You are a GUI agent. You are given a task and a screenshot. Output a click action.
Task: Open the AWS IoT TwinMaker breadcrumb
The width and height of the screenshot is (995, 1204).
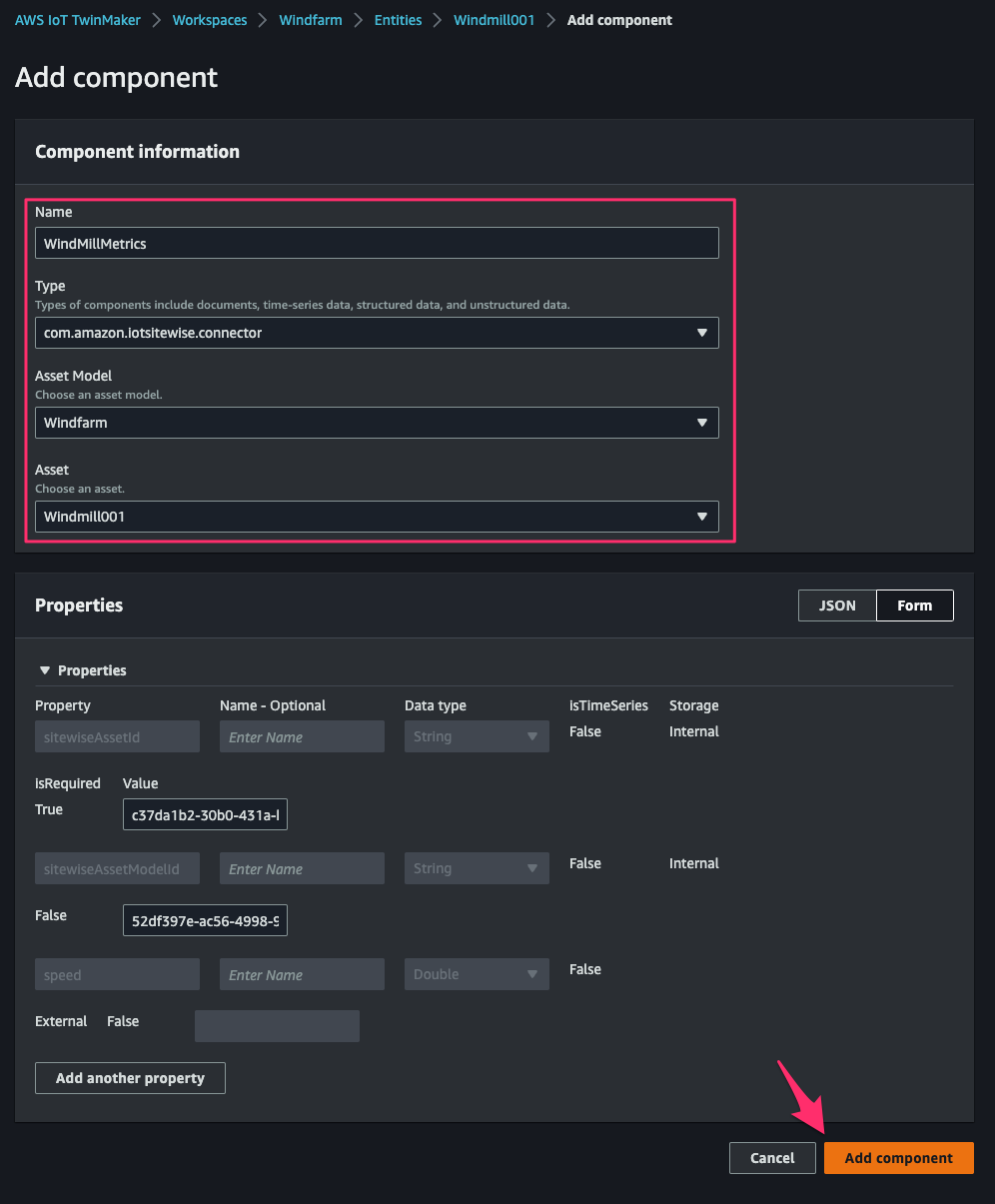click(x=78, y=20)
